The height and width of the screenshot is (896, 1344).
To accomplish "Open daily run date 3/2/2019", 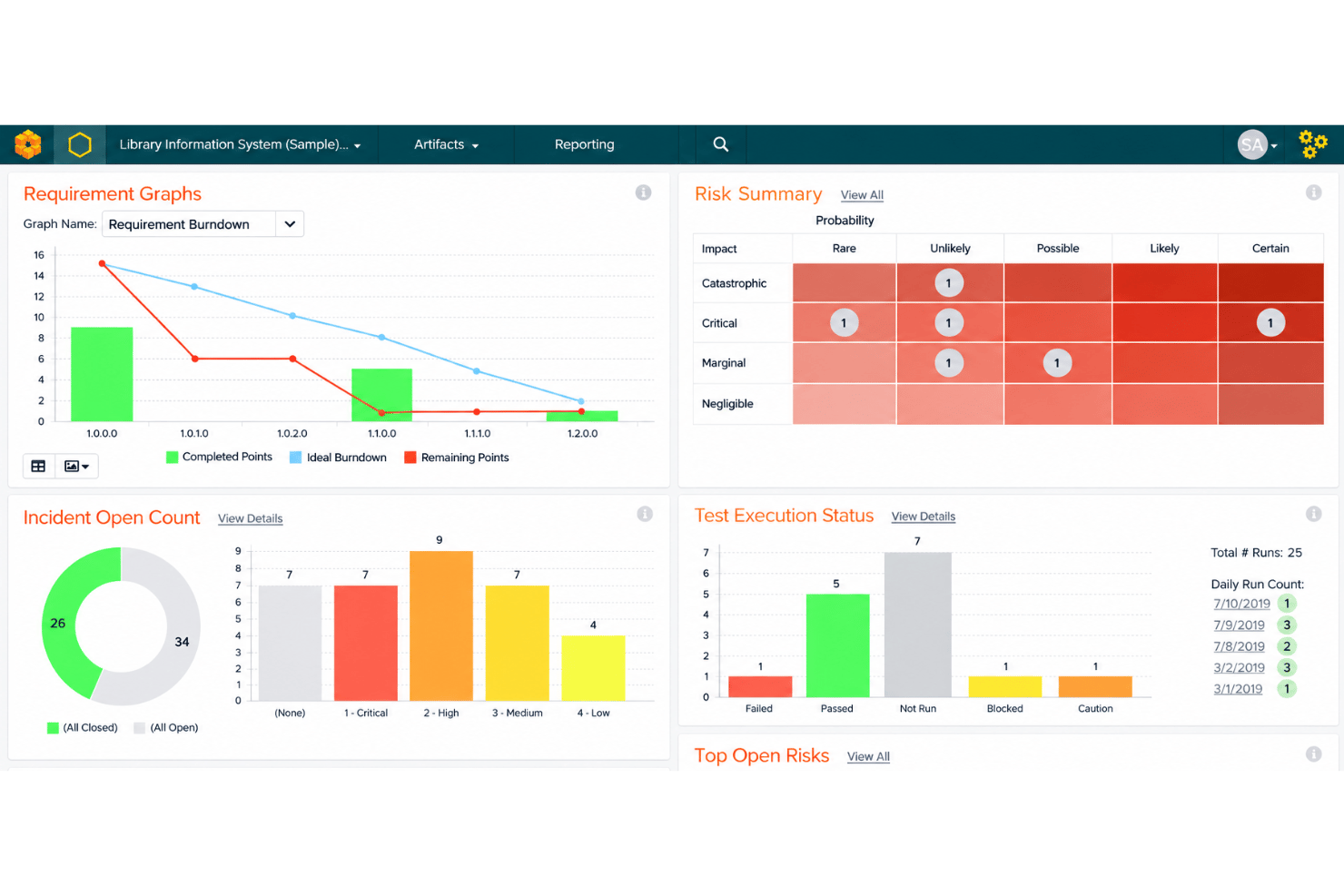I will pyautogui.click(x=1239, y=667).
